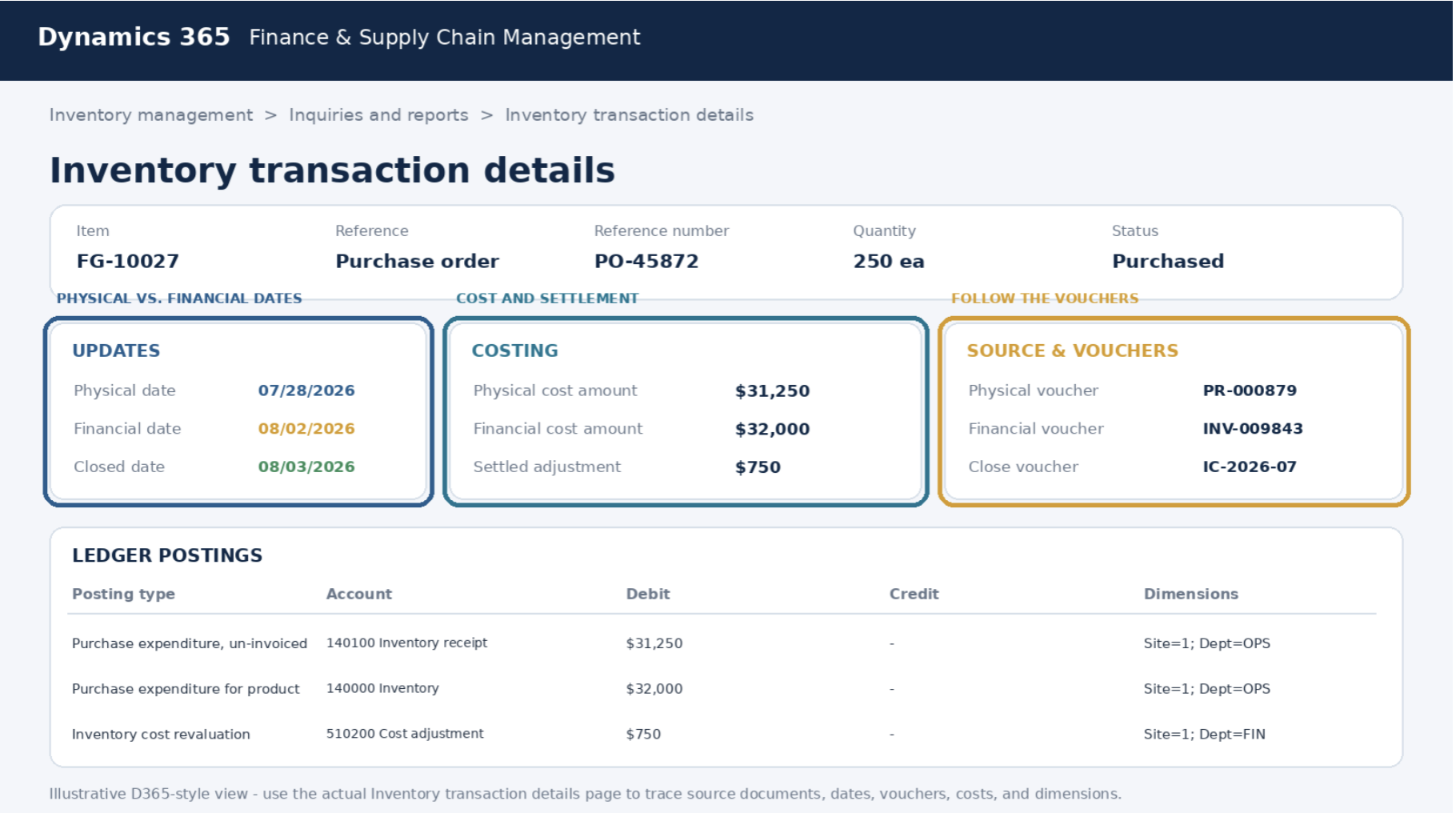The image size is (1456, 813).
Task: Click the Dynamics 365 logo text
Action: (x=134, y=37)
